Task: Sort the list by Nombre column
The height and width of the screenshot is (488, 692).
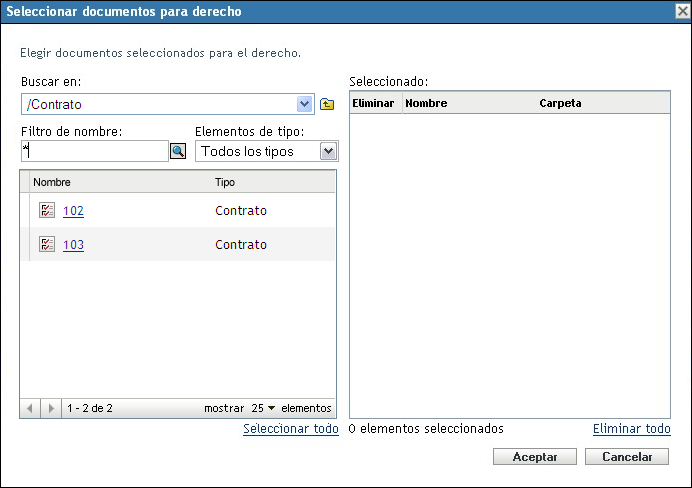Action: pos(52,183)
